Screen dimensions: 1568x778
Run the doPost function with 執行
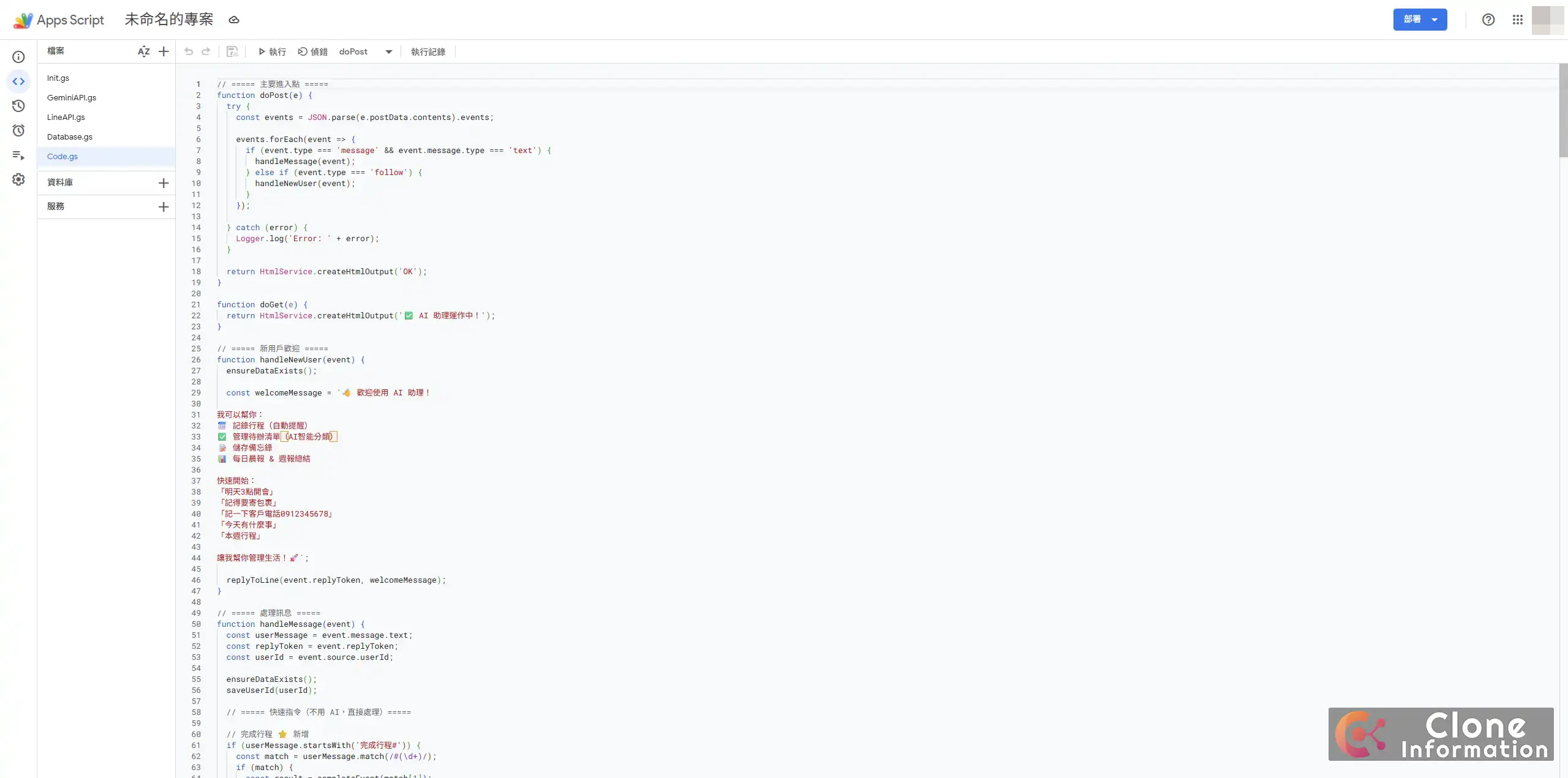tap(271, 51)
